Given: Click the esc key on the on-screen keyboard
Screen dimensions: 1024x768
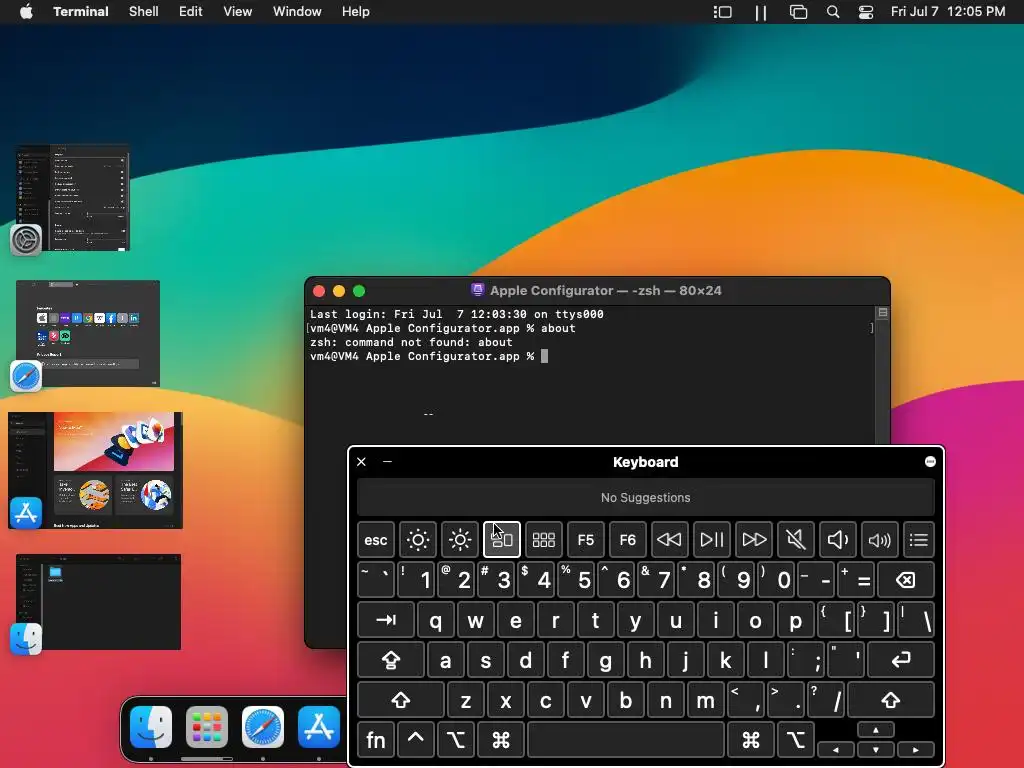Looking at the screenshot, I should click(x=376, y=540).
